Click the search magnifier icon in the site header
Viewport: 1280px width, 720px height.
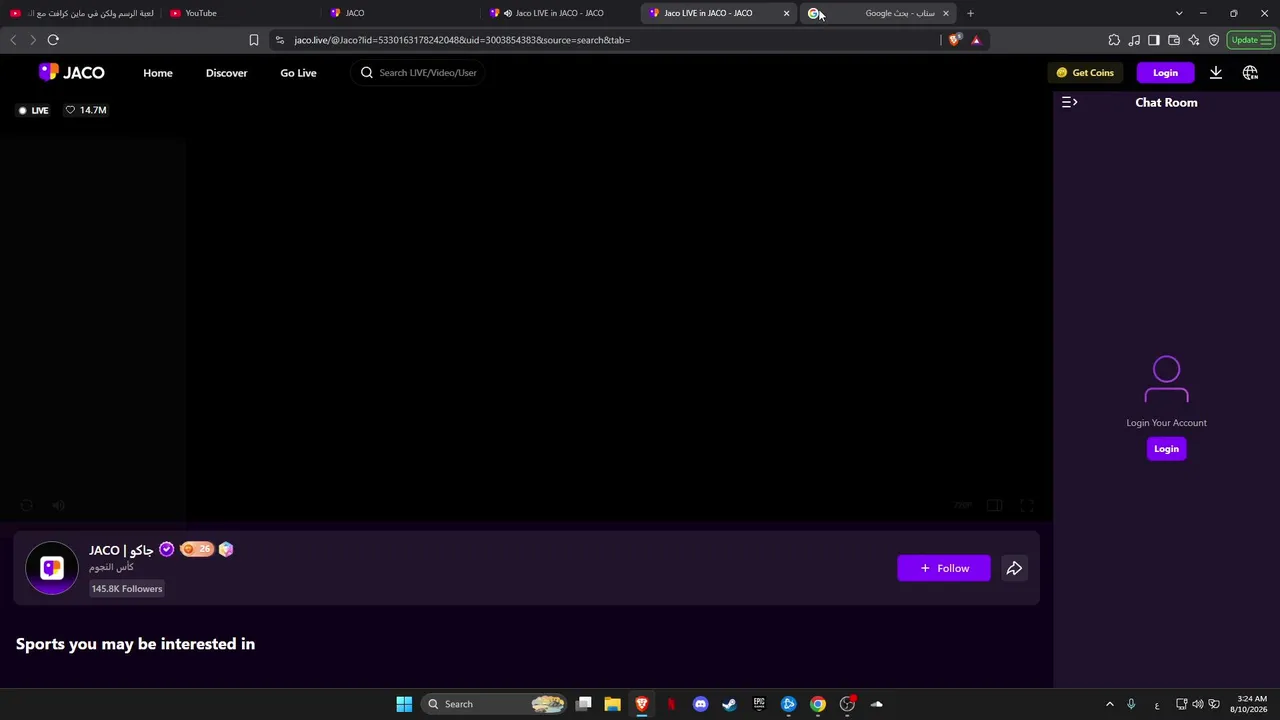pyautogui.click(x=367, y=73)
